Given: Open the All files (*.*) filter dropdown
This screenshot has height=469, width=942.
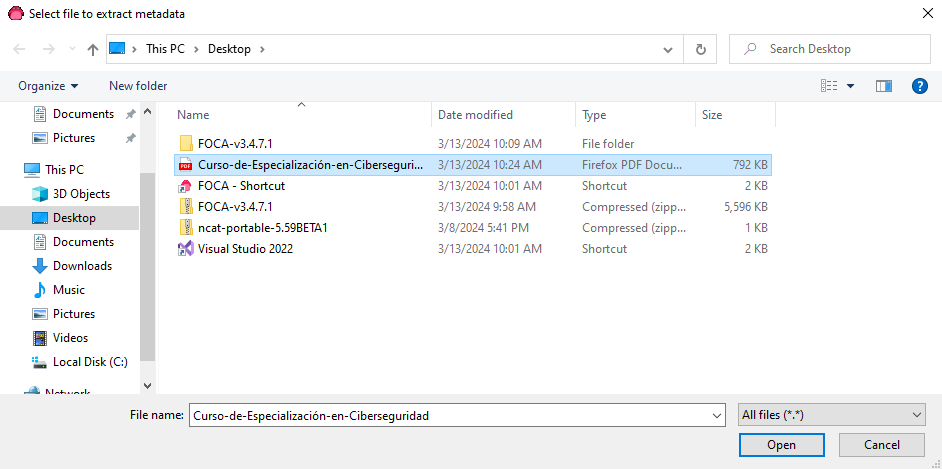Looking at the screenshot, I should [831, 414].
